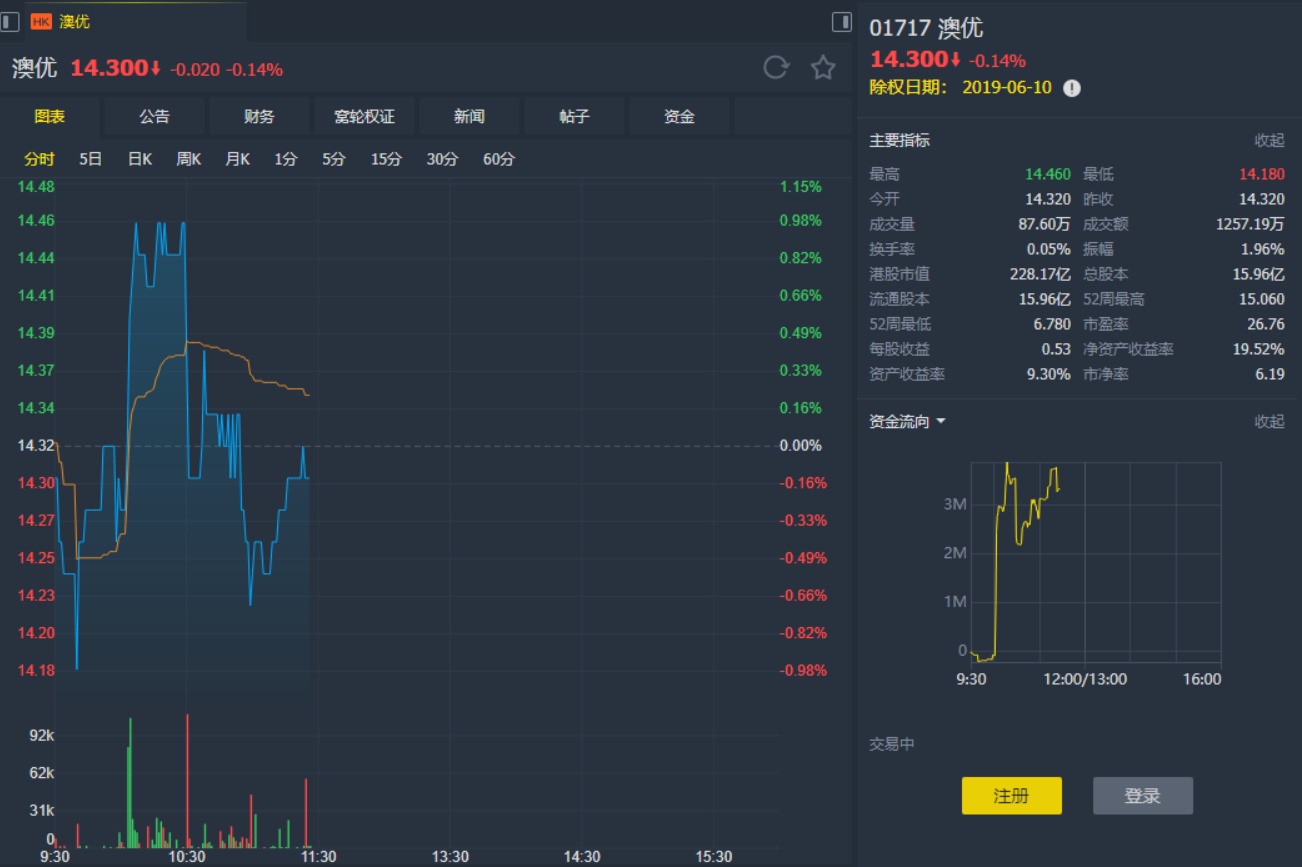Image resolution: width=1302 pixels, height=867 pixels.
Task: Click the 资金 tab
Action: (x=679, y=117)
